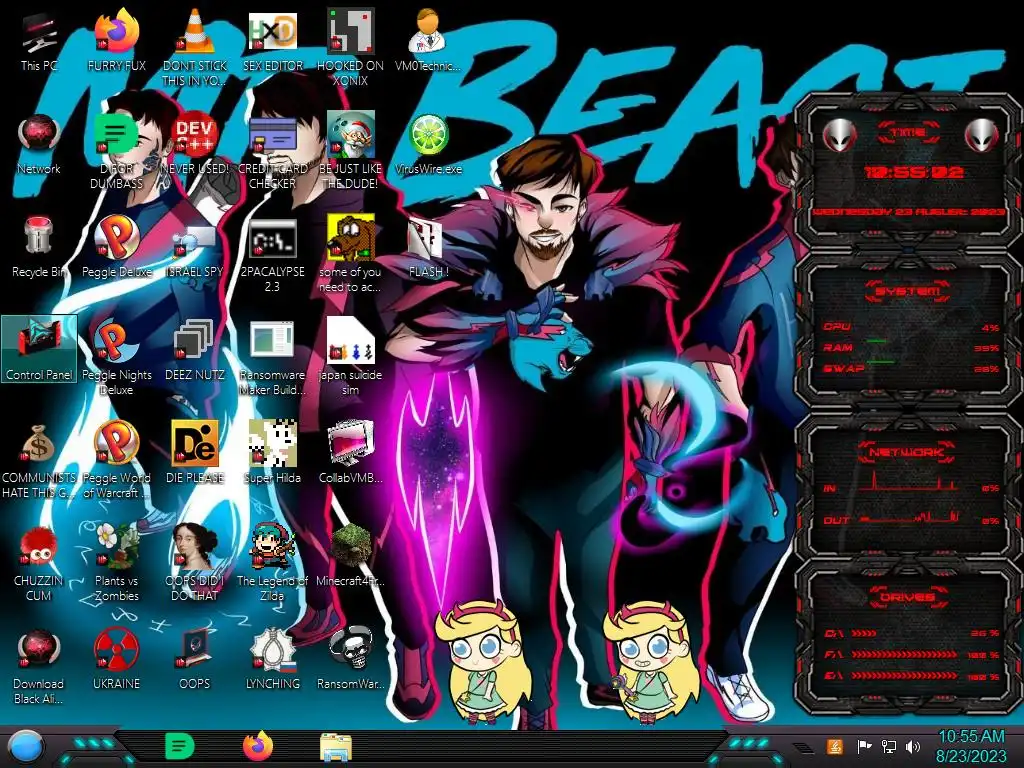
Task: Click the DRIVES header in the widget
Action: click(x=908, y=597)
